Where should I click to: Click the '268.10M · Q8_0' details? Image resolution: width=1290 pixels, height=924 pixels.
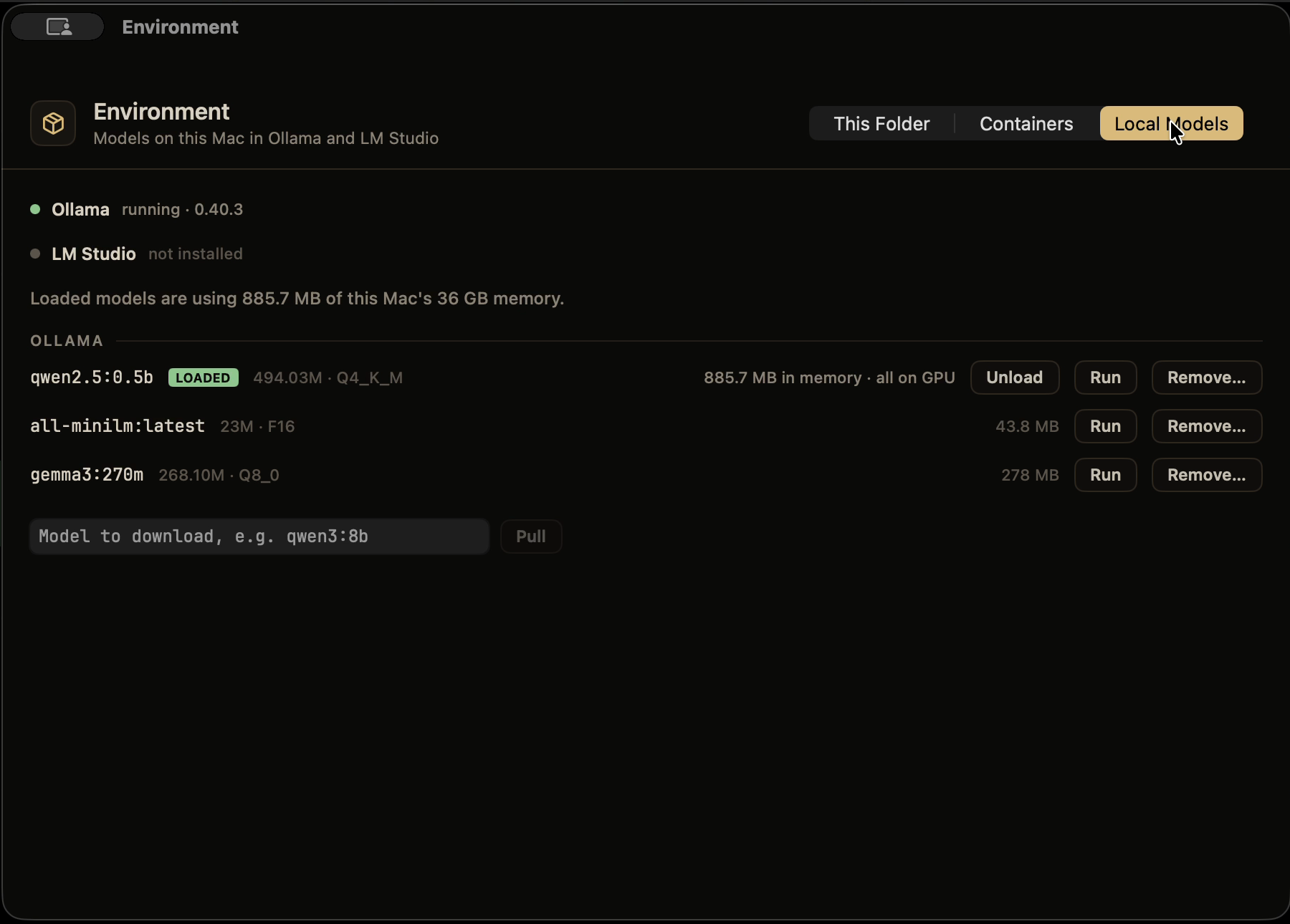[x=219, y=475]
